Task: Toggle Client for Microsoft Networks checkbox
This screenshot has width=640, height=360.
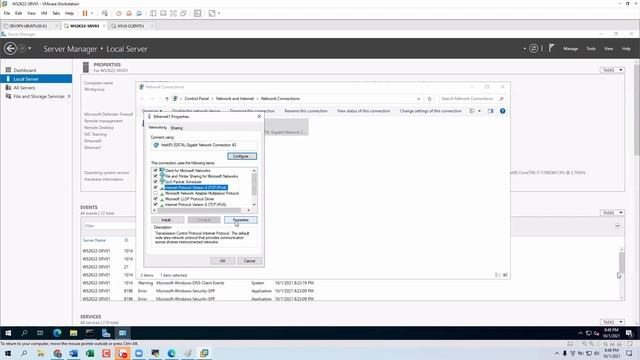Action: pyautogui.click(x=156, y=170)
